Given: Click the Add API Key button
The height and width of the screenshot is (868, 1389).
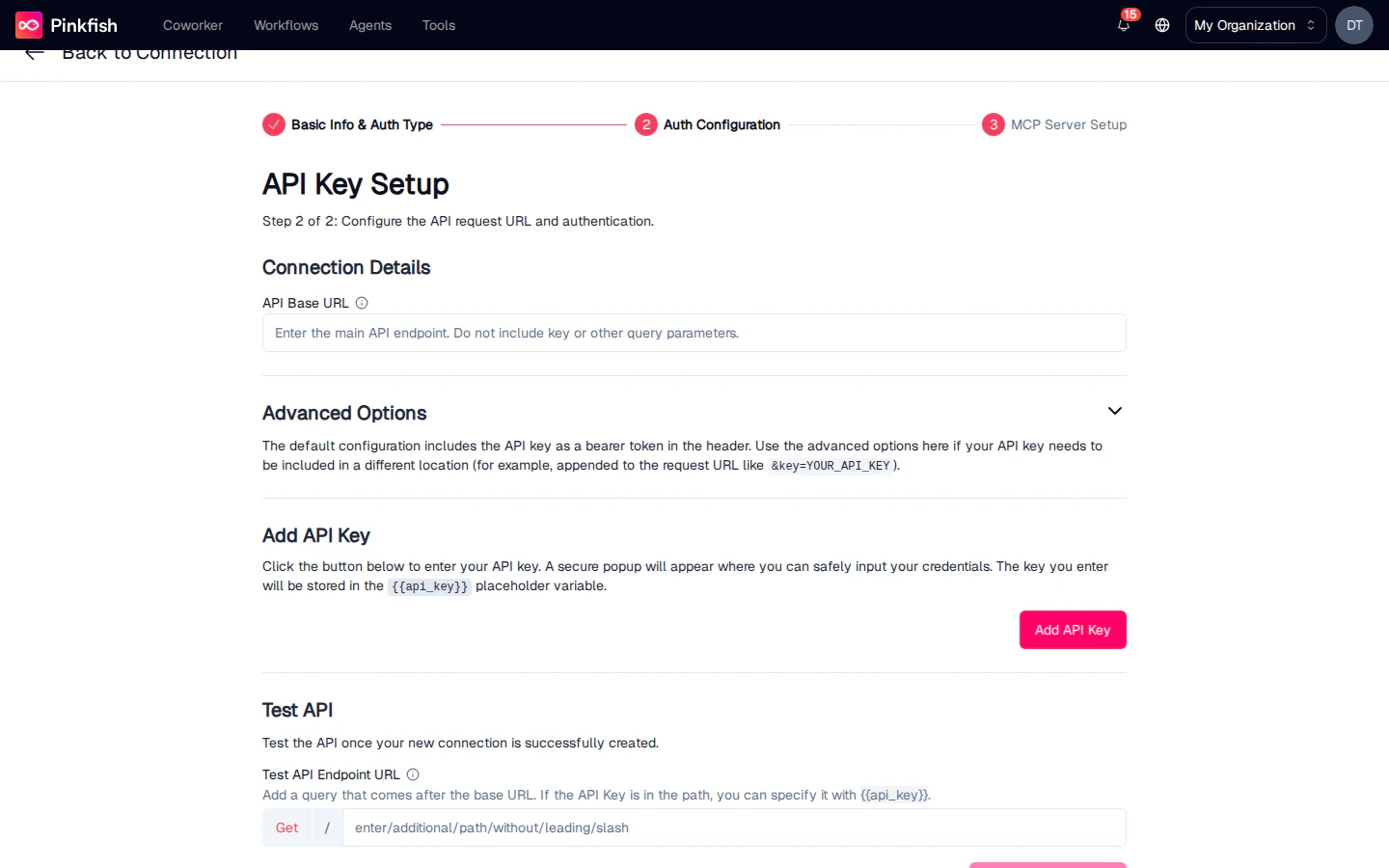Looking at the screenshot, I should point(1073,630).
